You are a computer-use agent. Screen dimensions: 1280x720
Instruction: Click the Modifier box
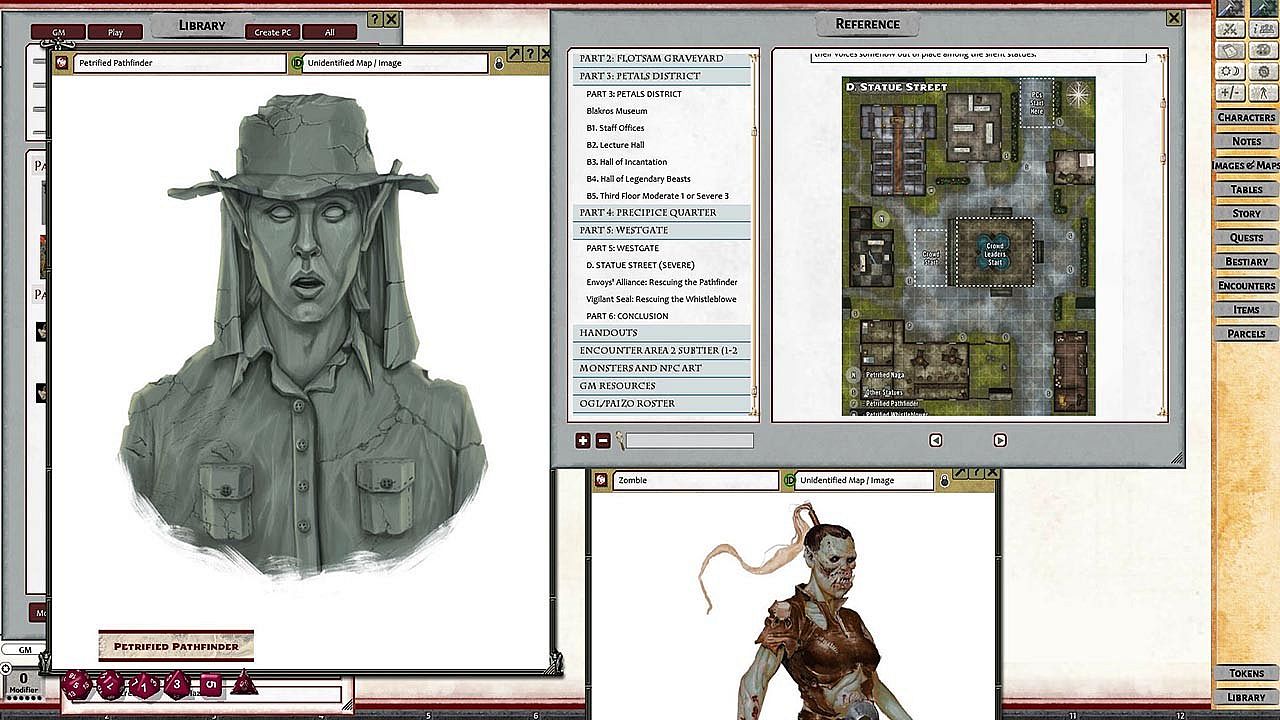point(23,683)
